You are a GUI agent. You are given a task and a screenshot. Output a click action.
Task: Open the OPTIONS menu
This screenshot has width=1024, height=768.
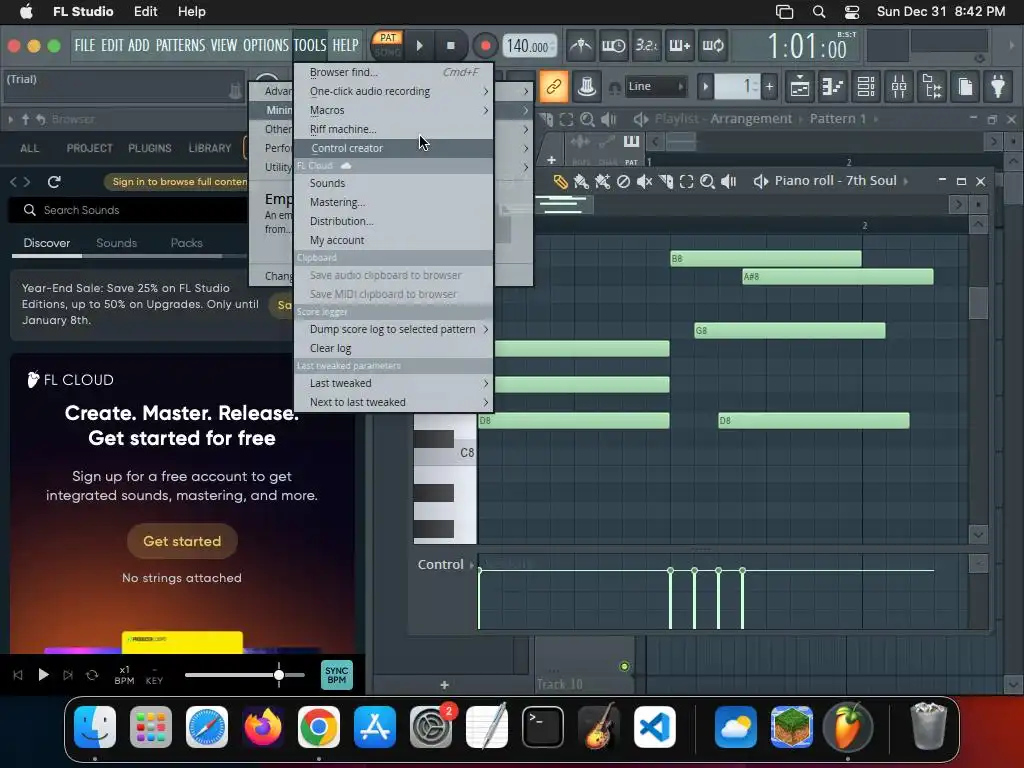(265, 45)
